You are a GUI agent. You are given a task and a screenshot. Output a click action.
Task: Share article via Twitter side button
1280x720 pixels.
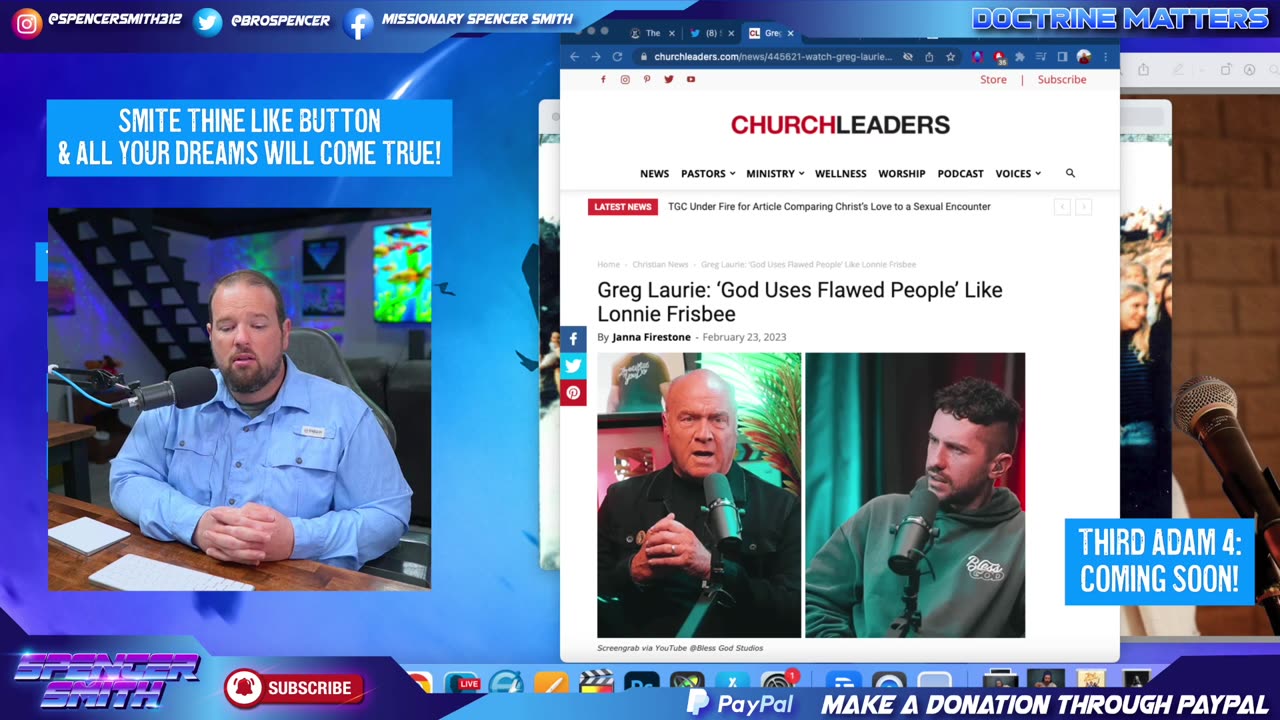tap(573, 366)
